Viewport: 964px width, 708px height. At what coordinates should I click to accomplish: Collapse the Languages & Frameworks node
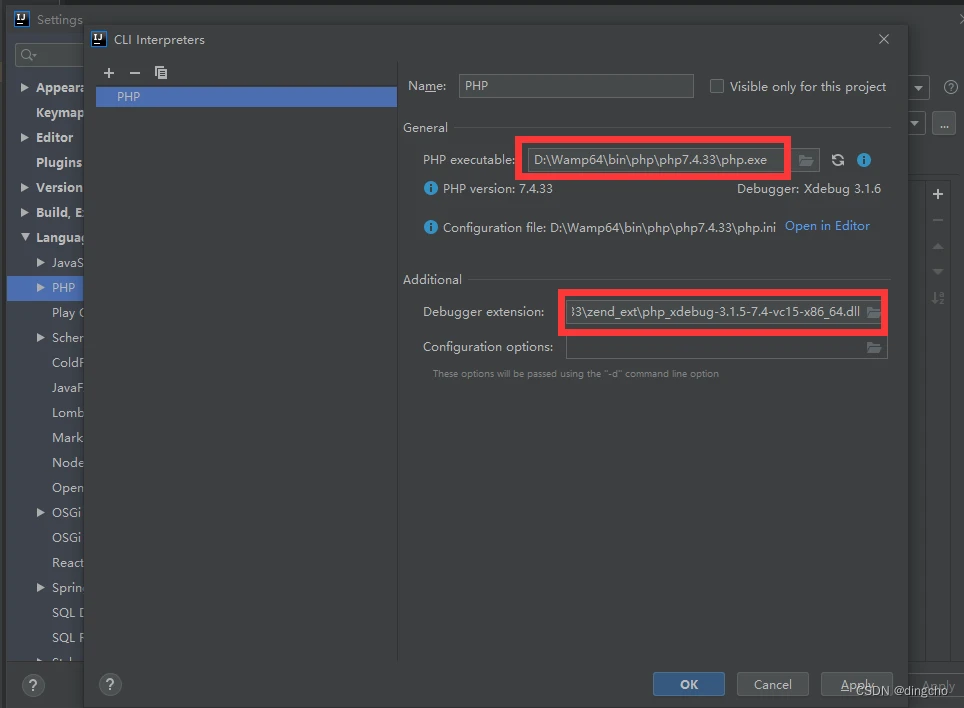[25, 237]
